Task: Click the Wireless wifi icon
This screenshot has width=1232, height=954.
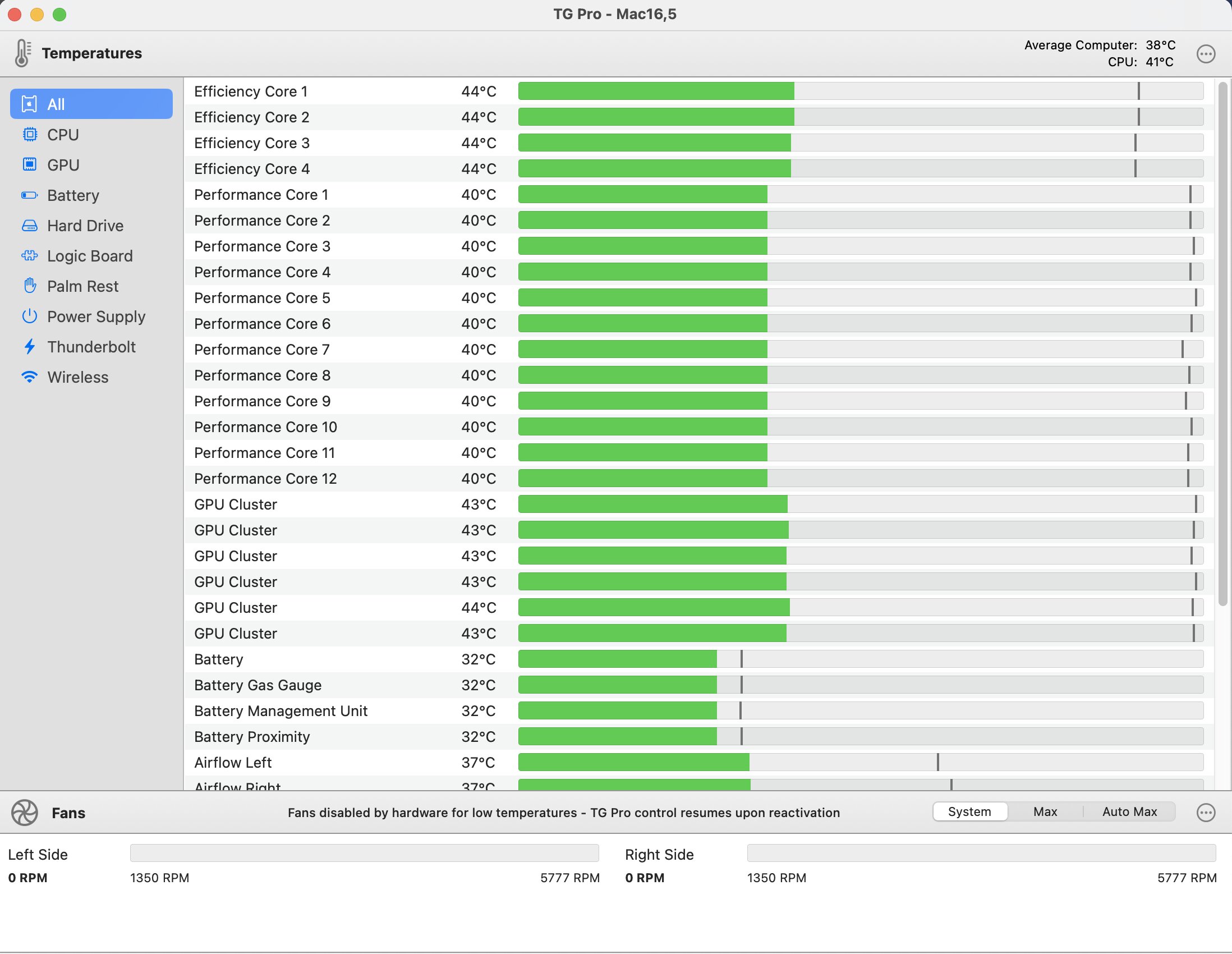Action: click(x=29, y=377)
